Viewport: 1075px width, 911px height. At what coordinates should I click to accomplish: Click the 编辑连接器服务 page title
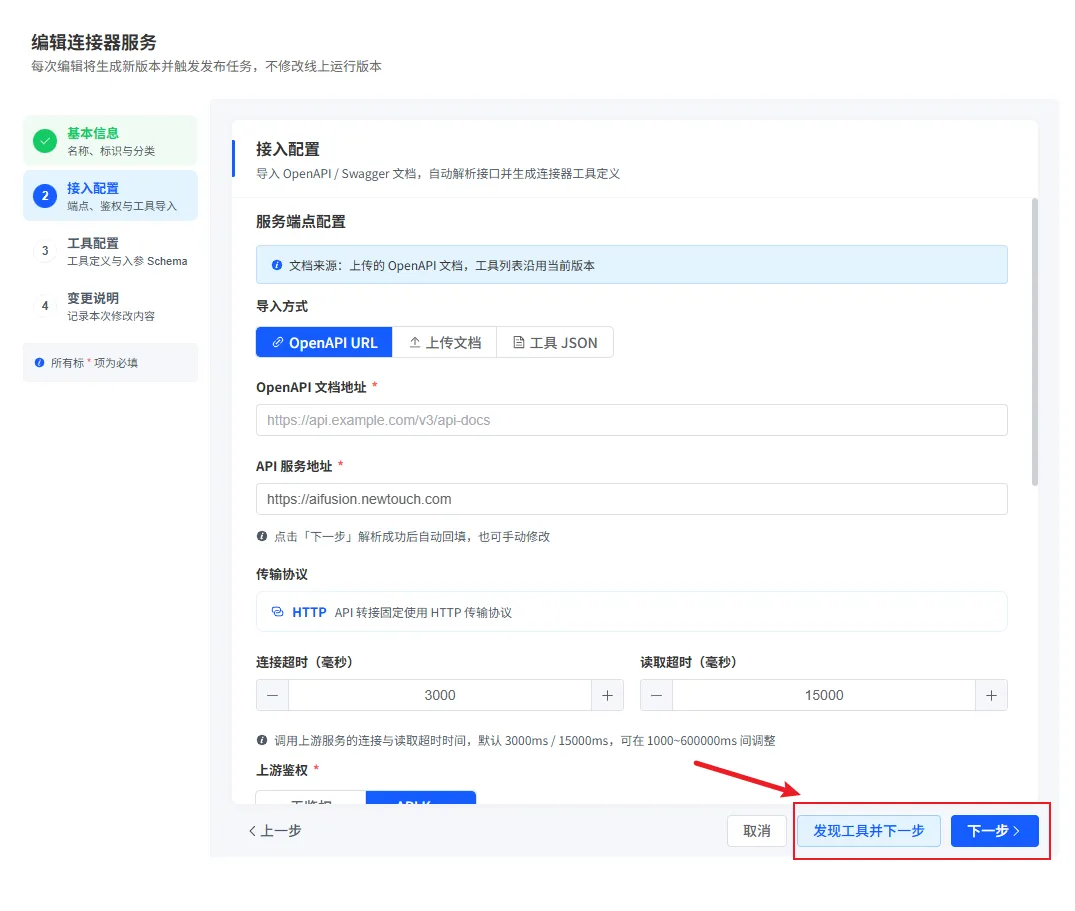pos(94,42)
